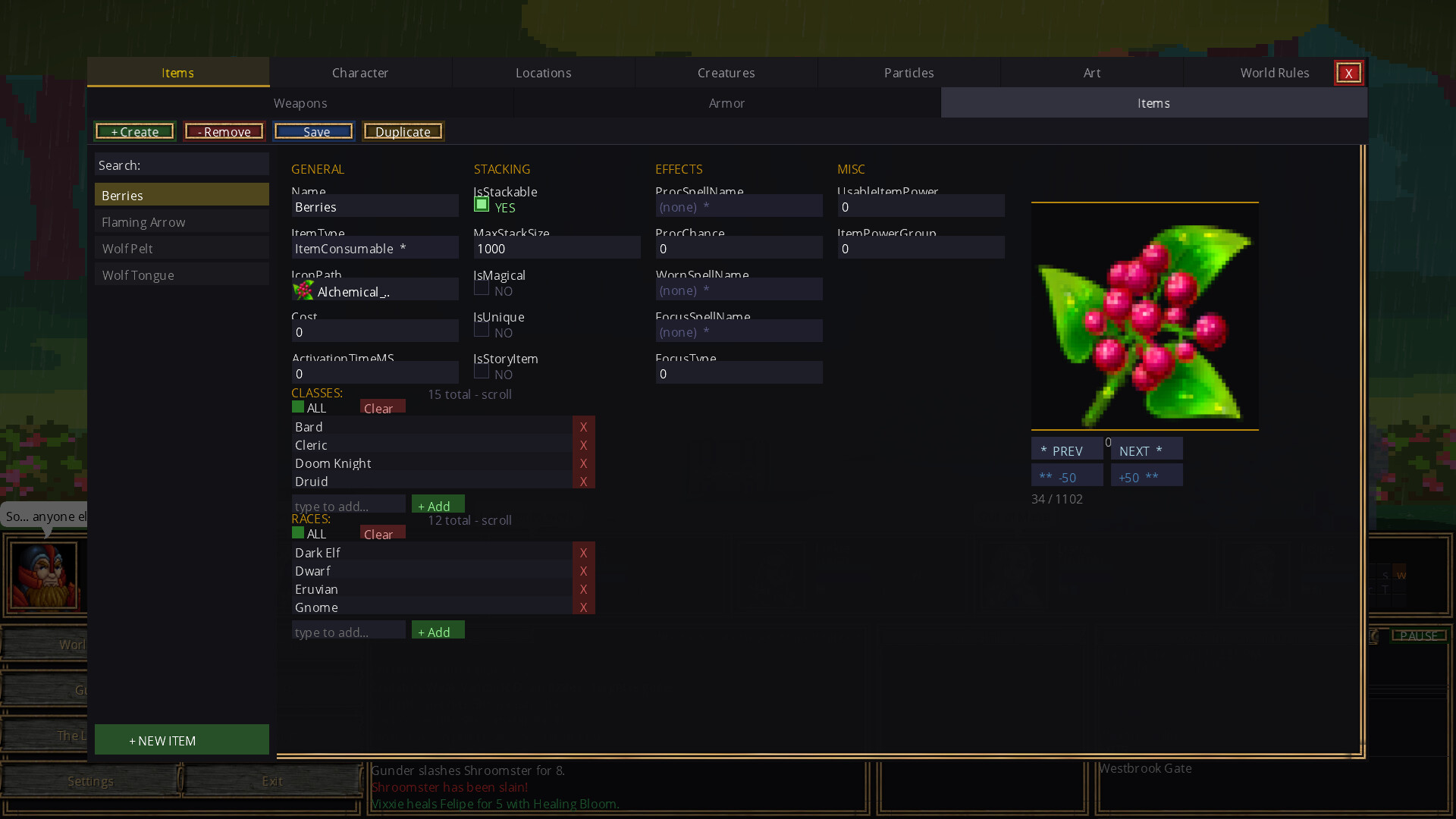Image resolution: width=1456 pixels, height=819 pixels.
Task: Enable the IsMagical checkbox
Action: 481,289
